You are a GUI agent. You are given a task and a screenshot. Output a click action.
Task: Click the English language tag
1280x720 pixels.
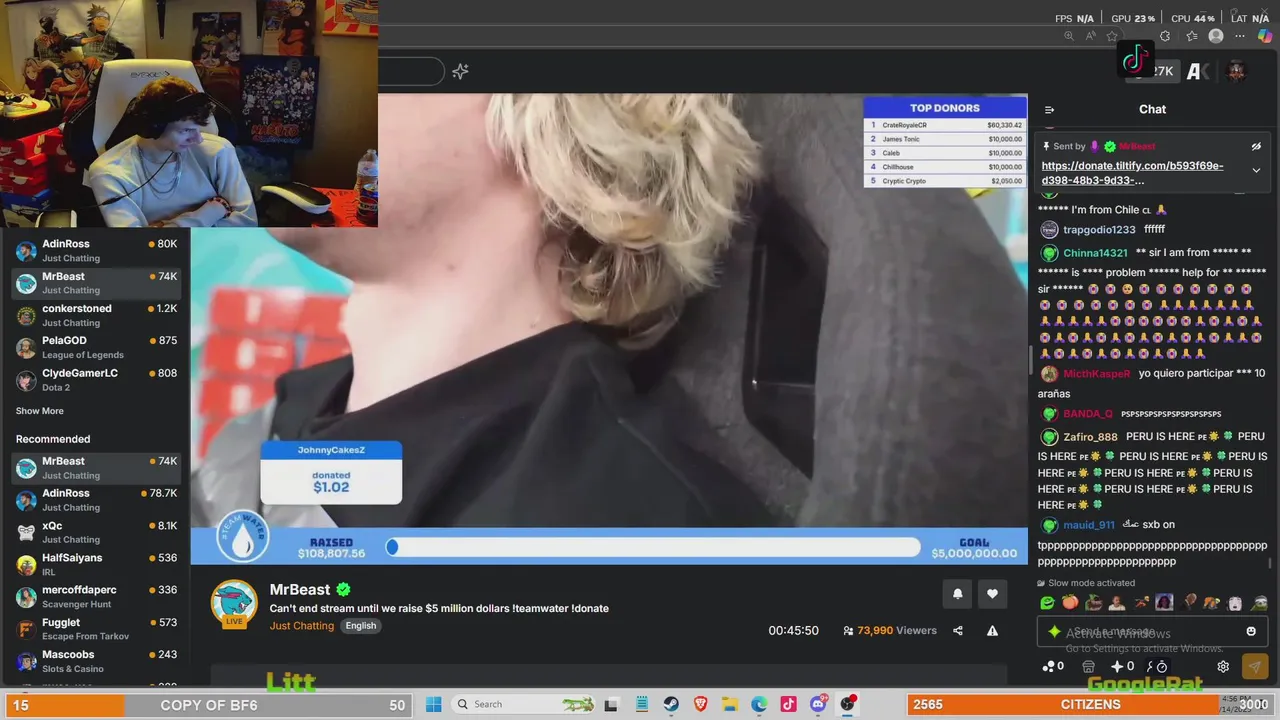pyautogui.click(x=361, y=626)
